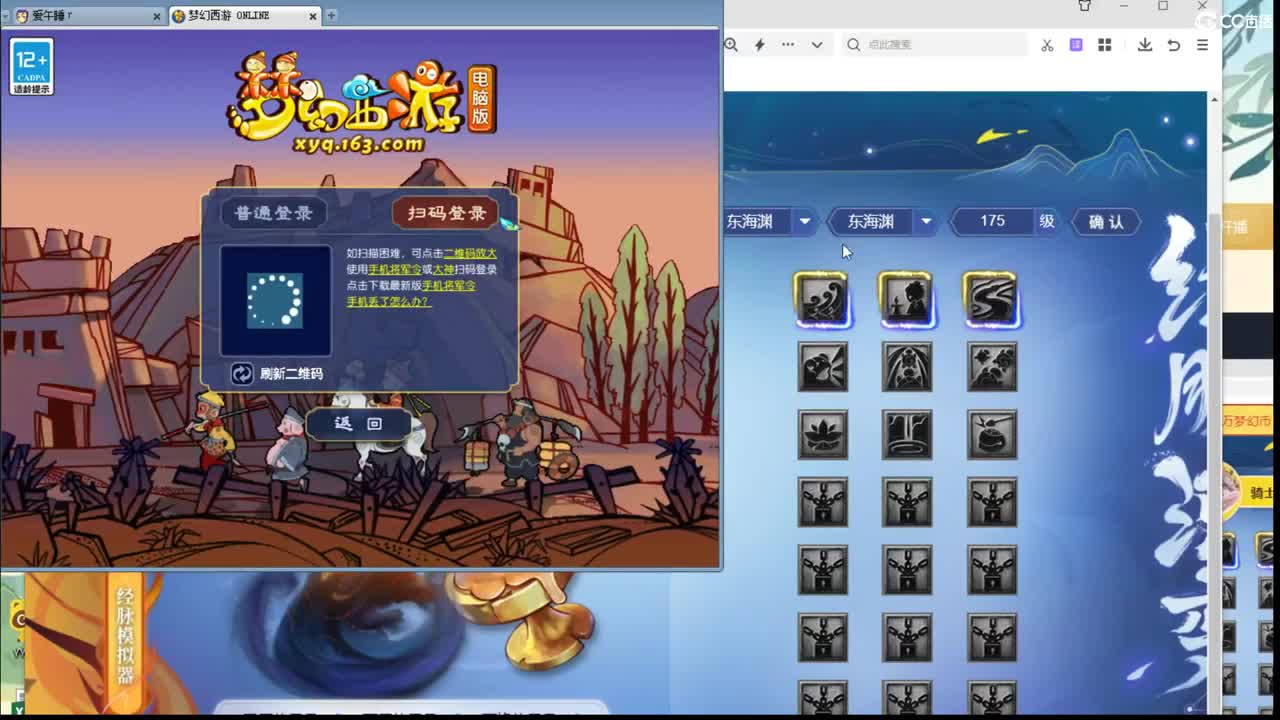Open the browser downloads icon

1145,45
